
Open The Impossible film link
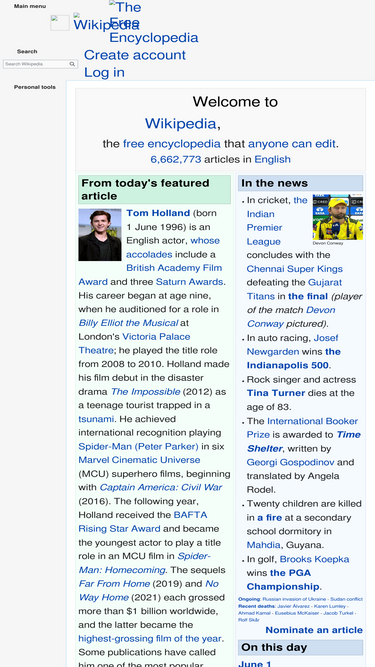point(145,391)
